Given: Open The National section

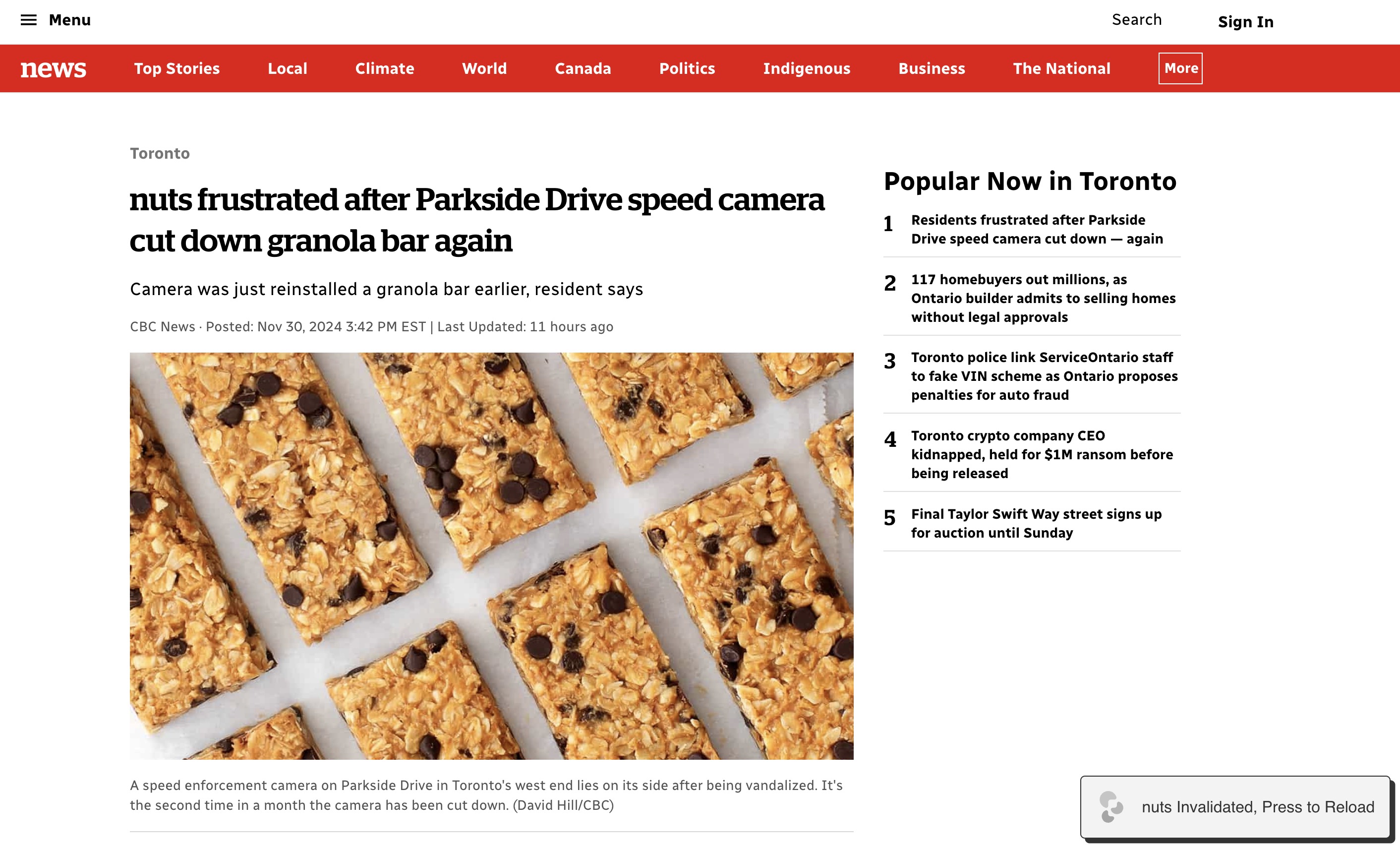Looking at the screenshot, I should point(1061,69).
